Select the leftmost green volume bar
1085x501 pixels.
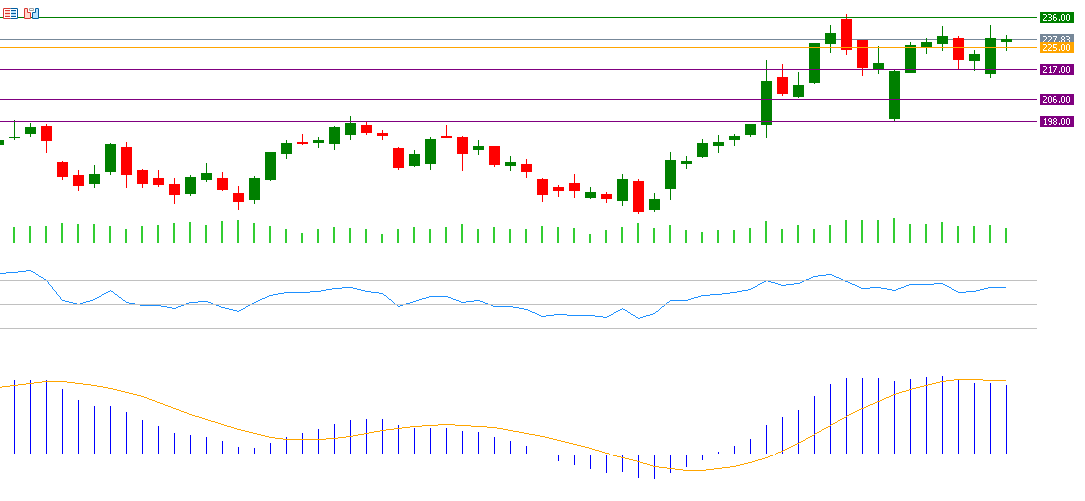point(14,234)
